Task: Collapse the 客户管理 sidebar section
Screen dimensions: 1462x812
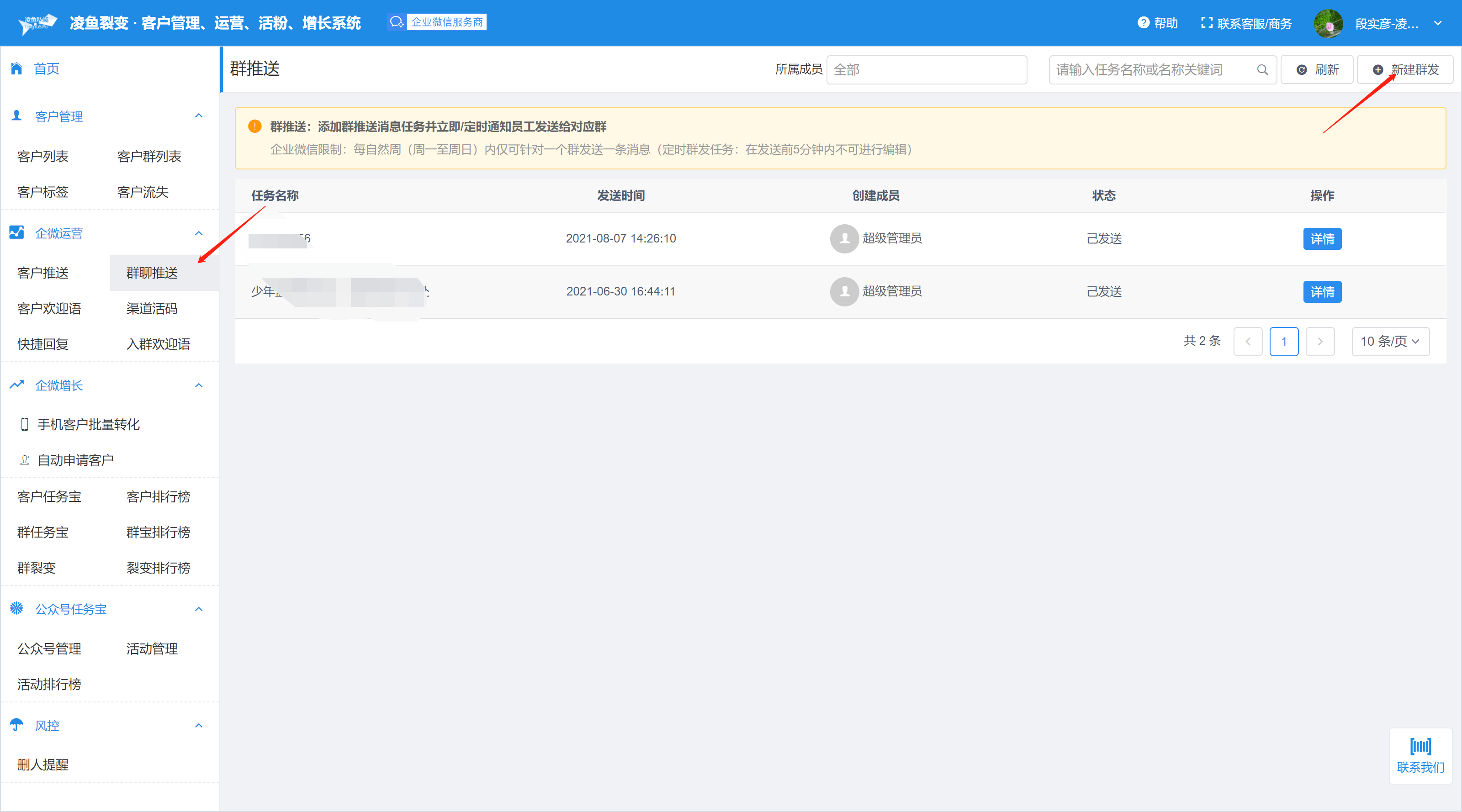Action: (x=199, y=116)
